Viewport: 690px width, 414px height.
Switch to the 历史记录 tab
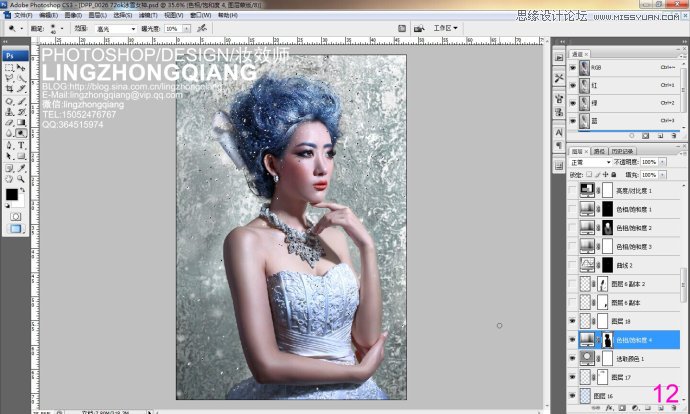coord(622,151)
